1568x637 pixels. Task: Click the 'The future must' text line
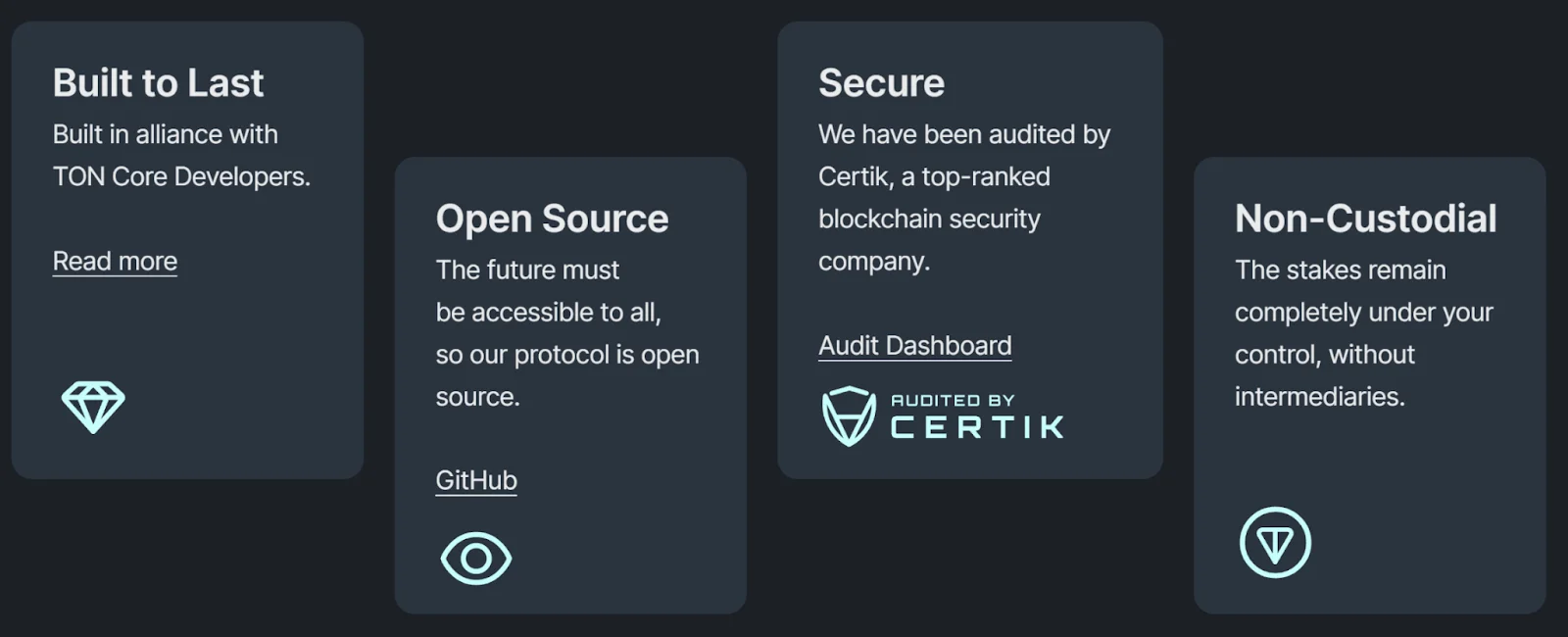528,269
